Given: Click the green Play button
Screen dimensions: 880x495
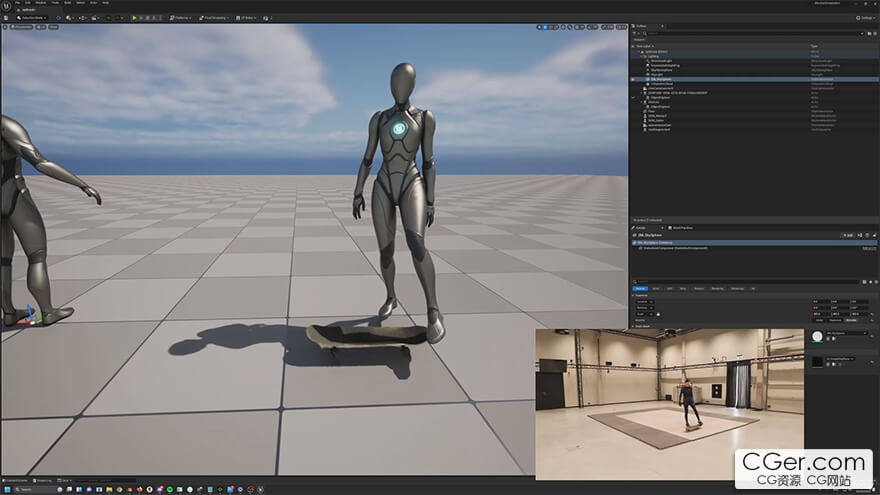Looking at the screenshot, I should 134,18.
